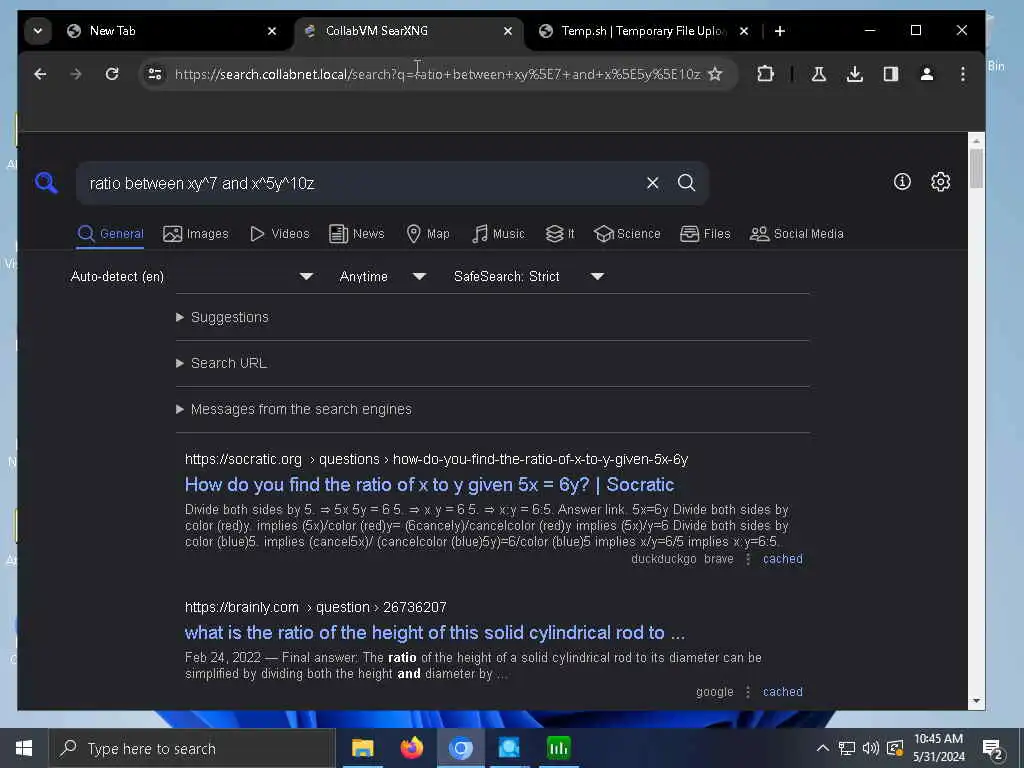
Task: Select the Videos search category
Action: coord(280,234)
